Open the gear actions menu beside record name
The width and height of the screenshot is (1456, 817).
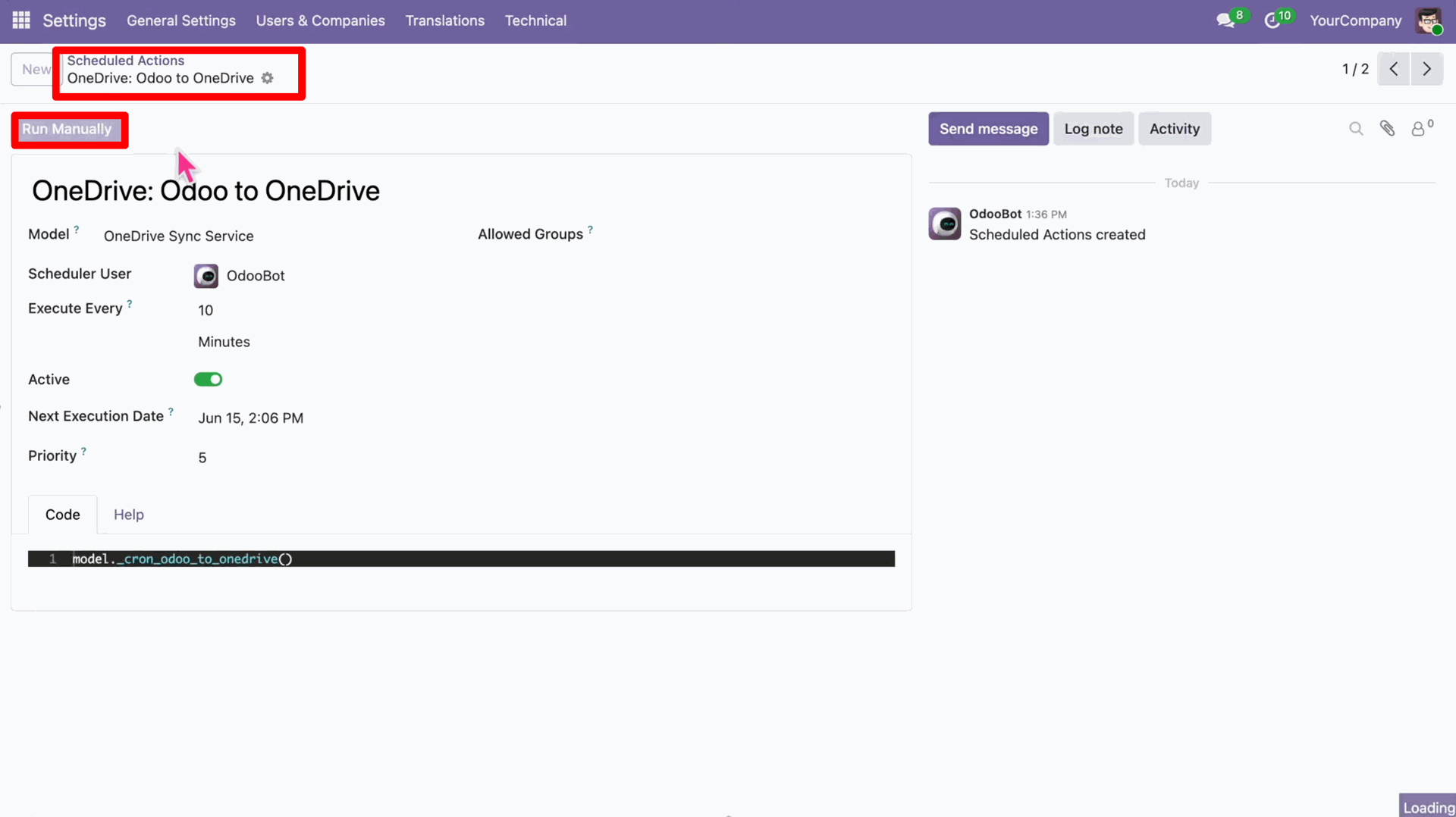267,78
